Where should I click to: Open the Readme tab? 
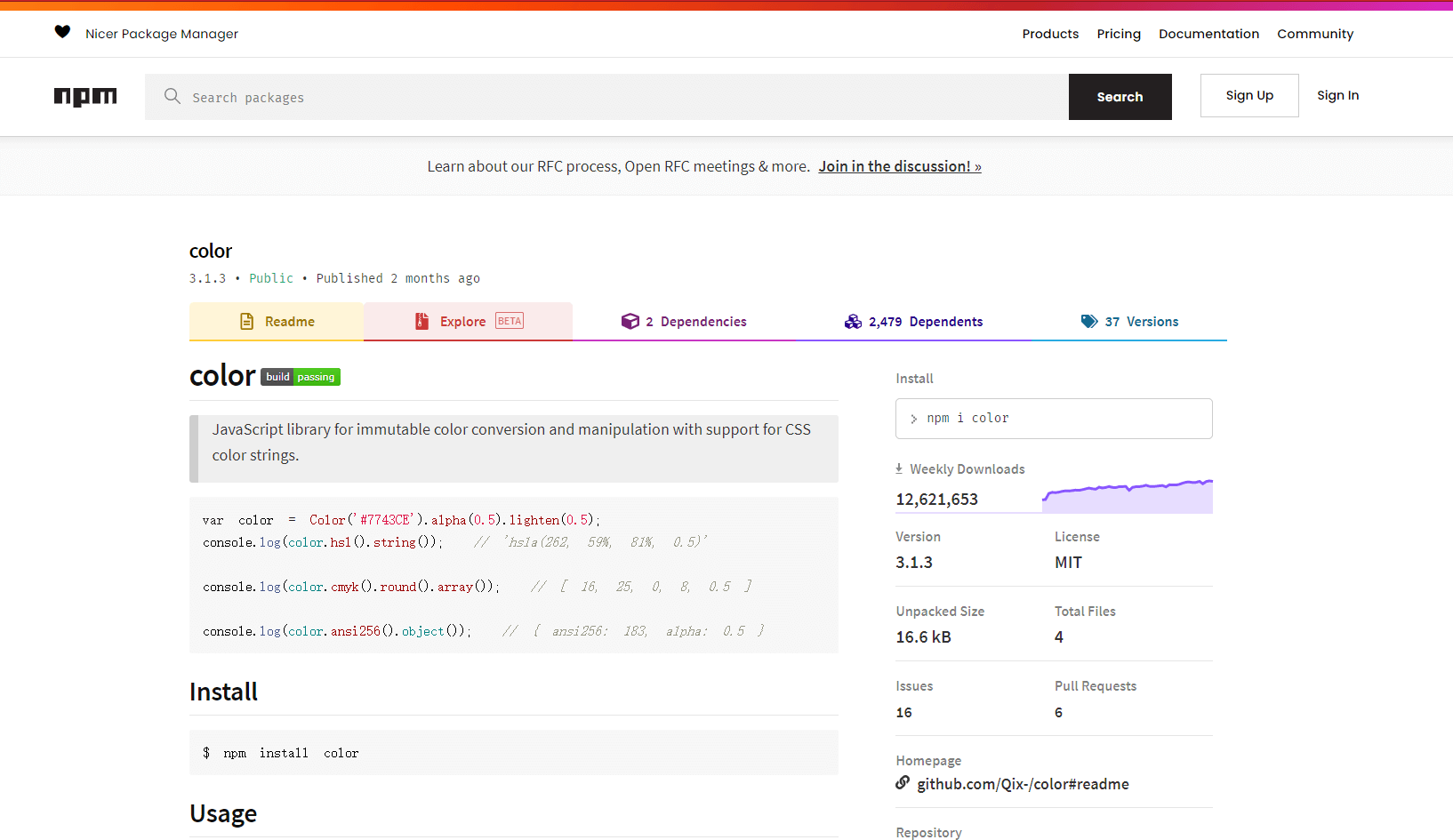(x=277, y=322)
